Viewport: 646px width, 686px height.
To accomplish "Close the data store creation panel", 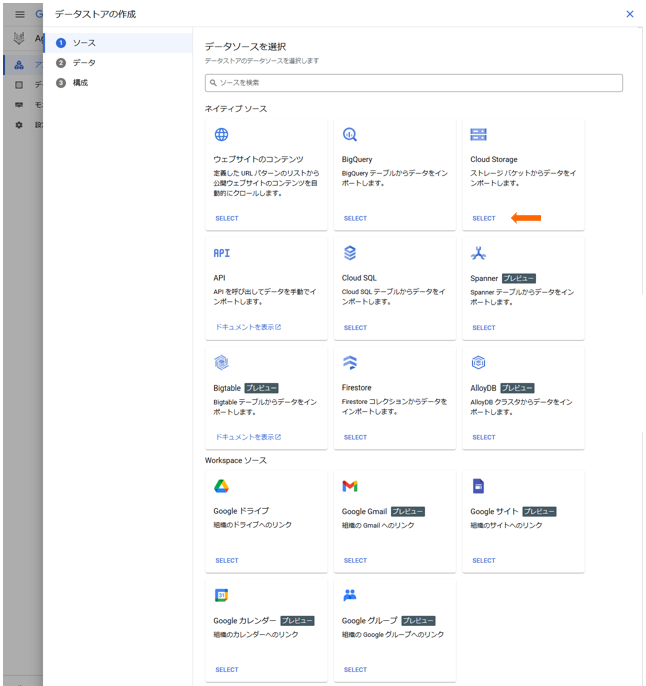I will 630,14.
